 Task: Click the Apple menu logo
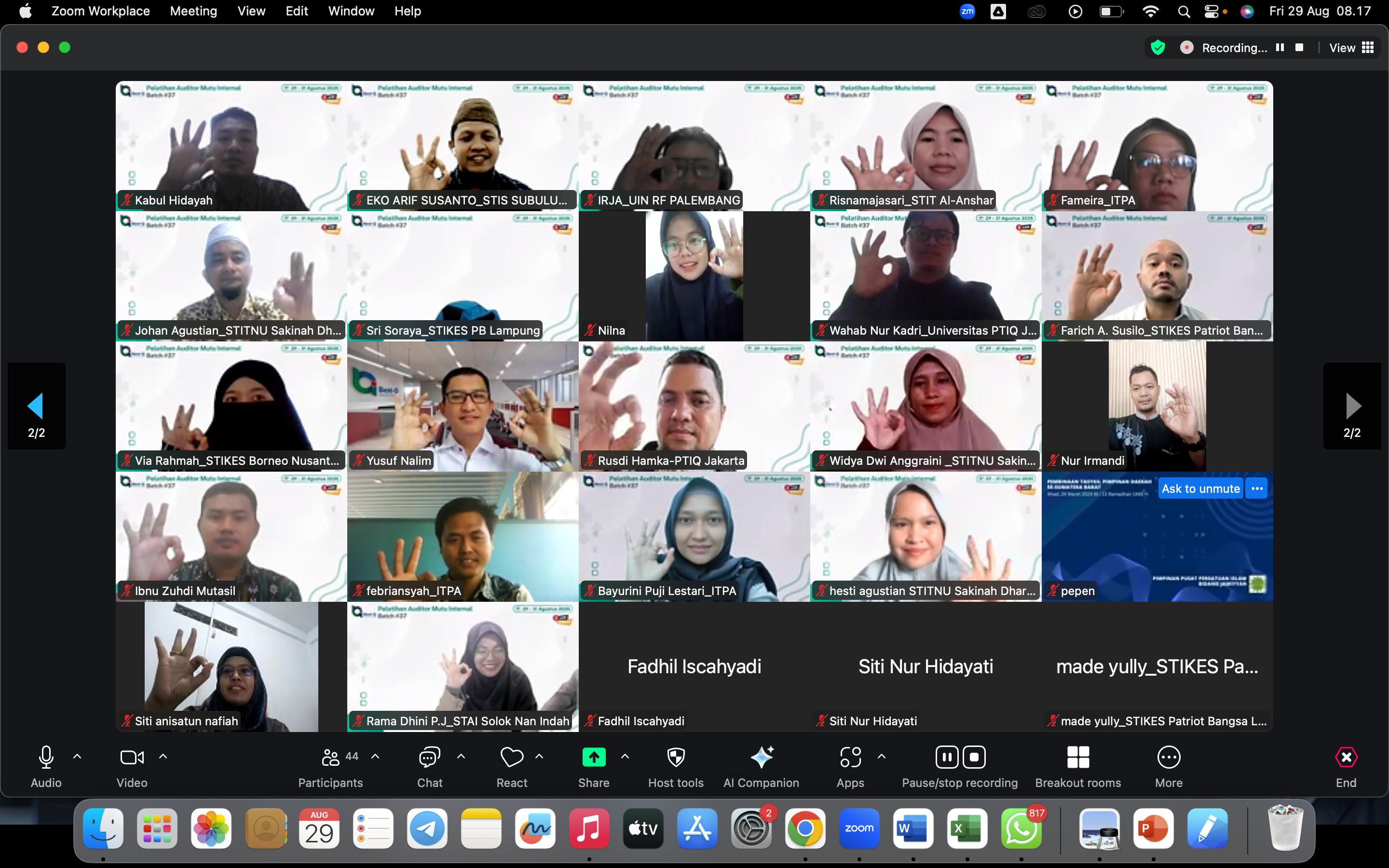(25, 11)
